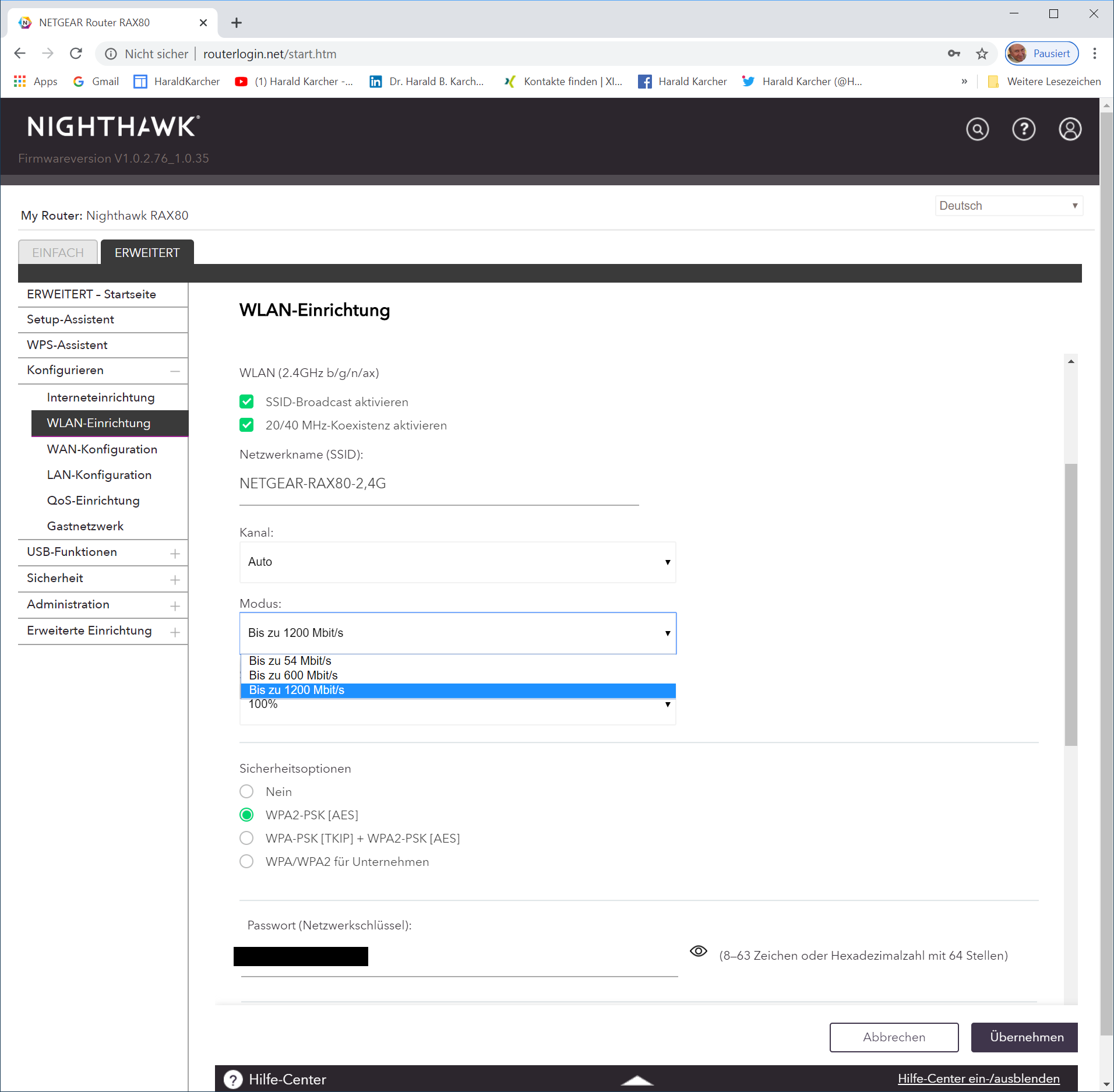Expand the Erweiterte Einrichtung section
The width and height of the screenshot is (1114, 1092).
tap(175, 632)
